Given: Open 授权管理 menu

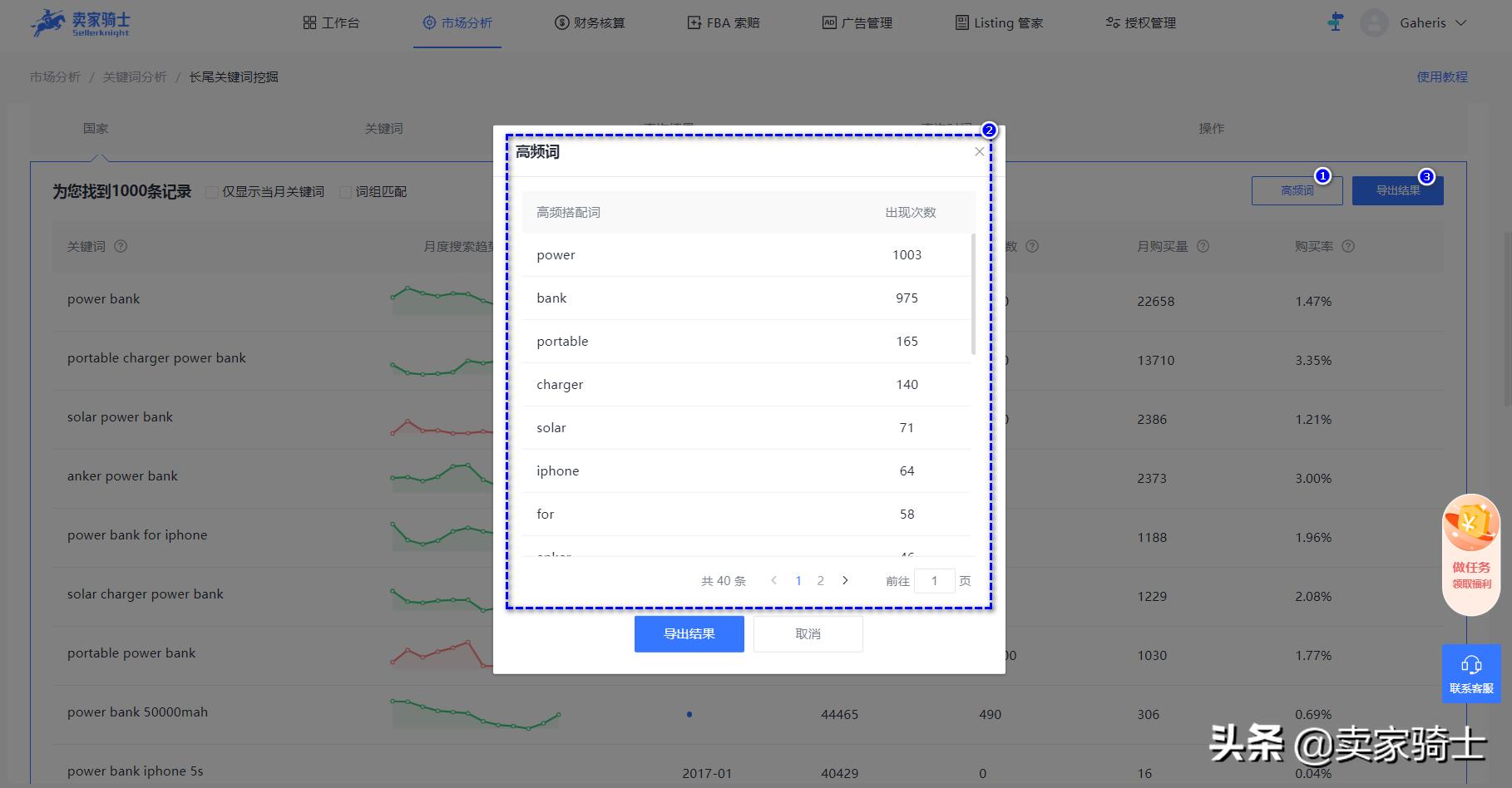Looking at the screenshot, I should tap(1140, 22).
